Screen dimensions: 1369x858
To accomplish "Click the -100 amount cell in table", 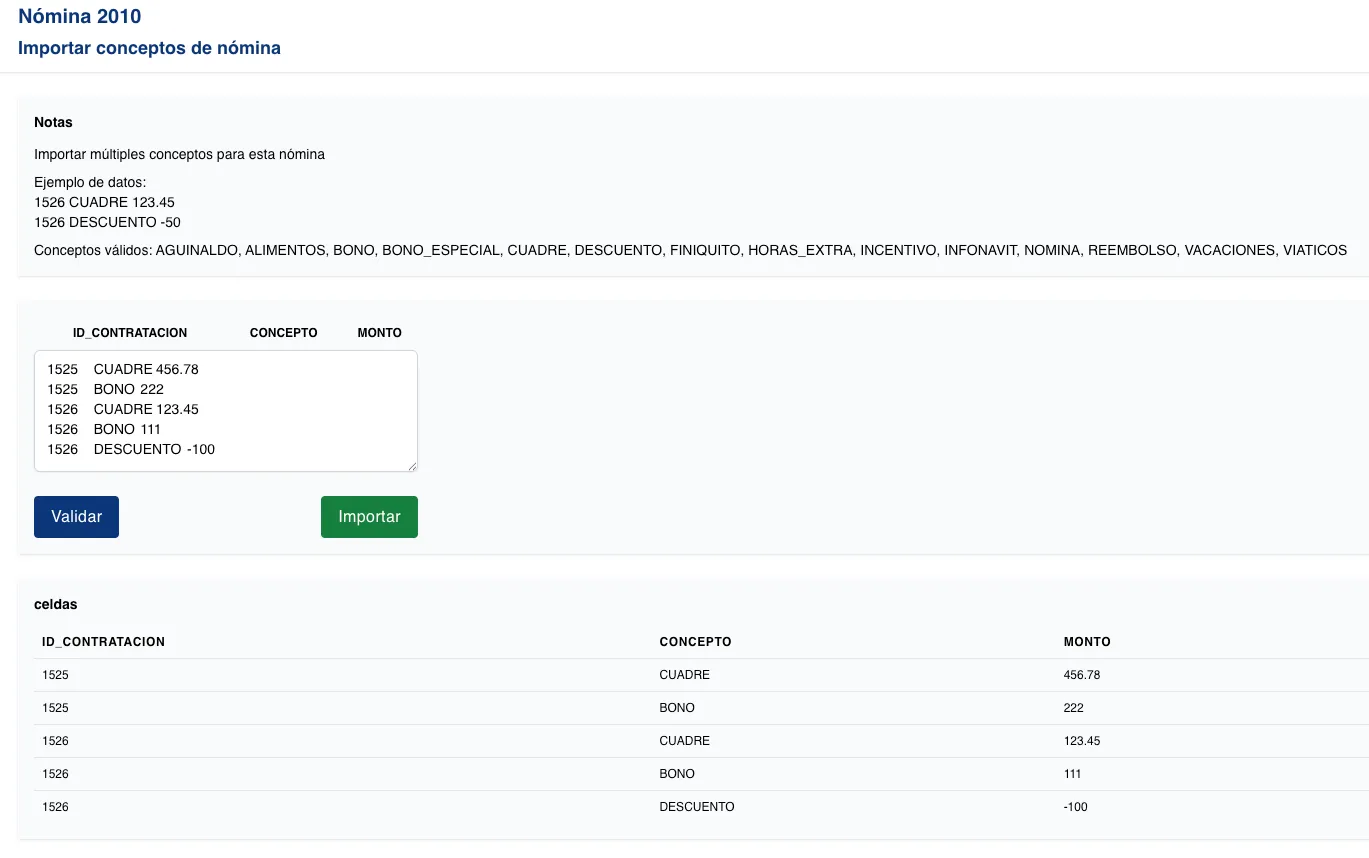I will click(x=1075, y=807).
